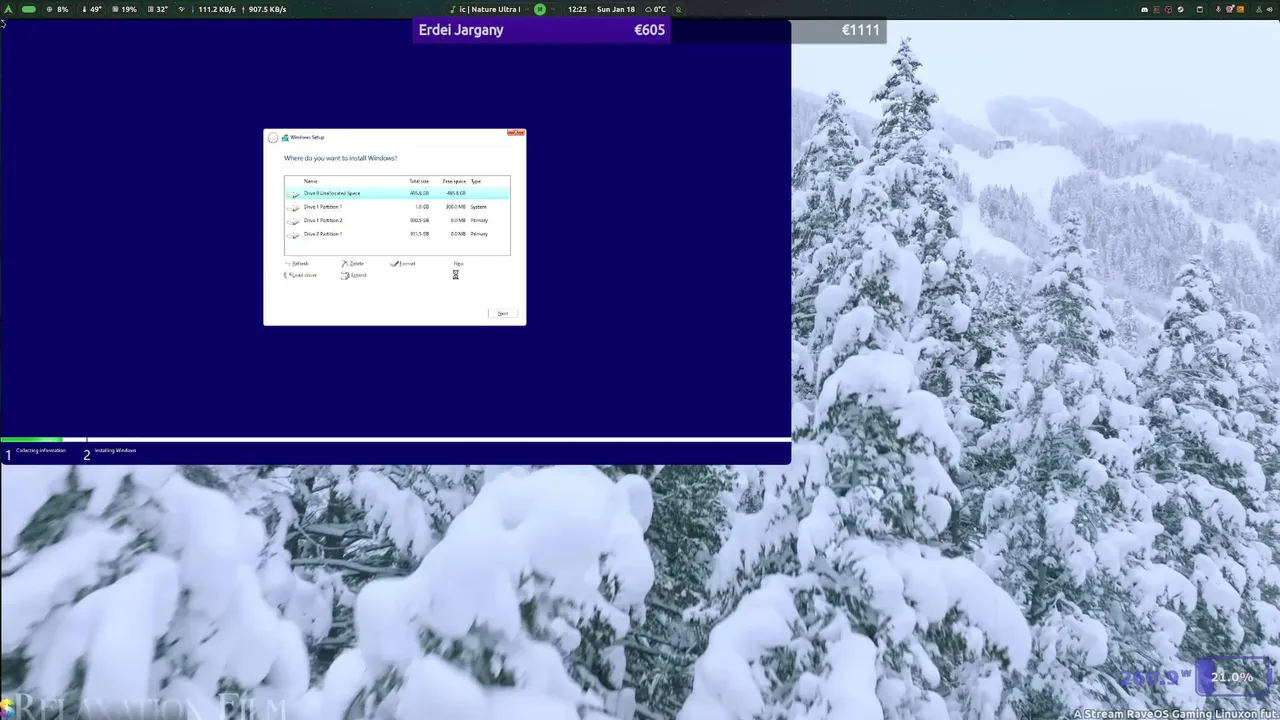Click the red cube tray icon
The height and width of the screenshot is (720, 1280).
coord(1168,9)
